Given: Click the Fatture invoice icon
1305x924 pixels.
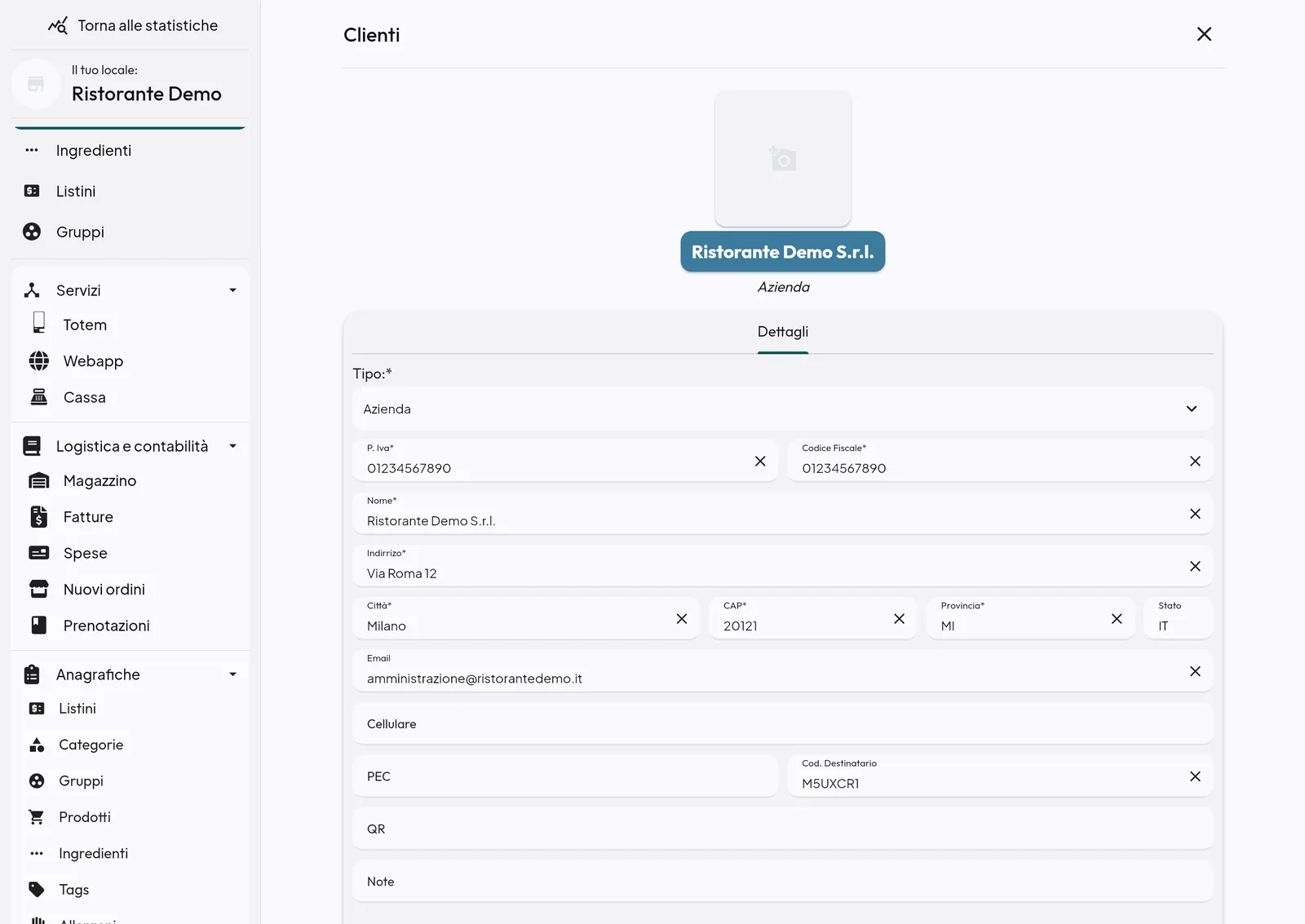Looking at the screenshot, I should 38,516.
